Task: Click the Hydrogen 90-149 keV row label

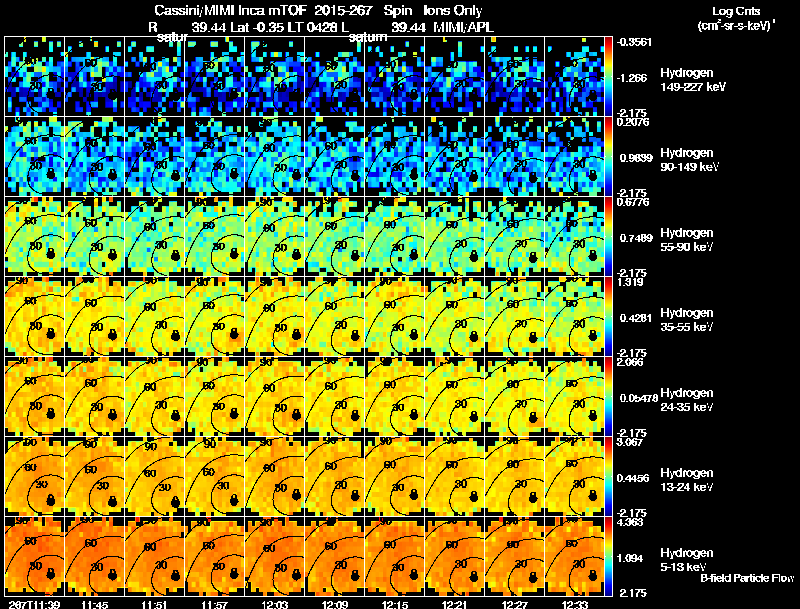Action: (x=689, y=160)
